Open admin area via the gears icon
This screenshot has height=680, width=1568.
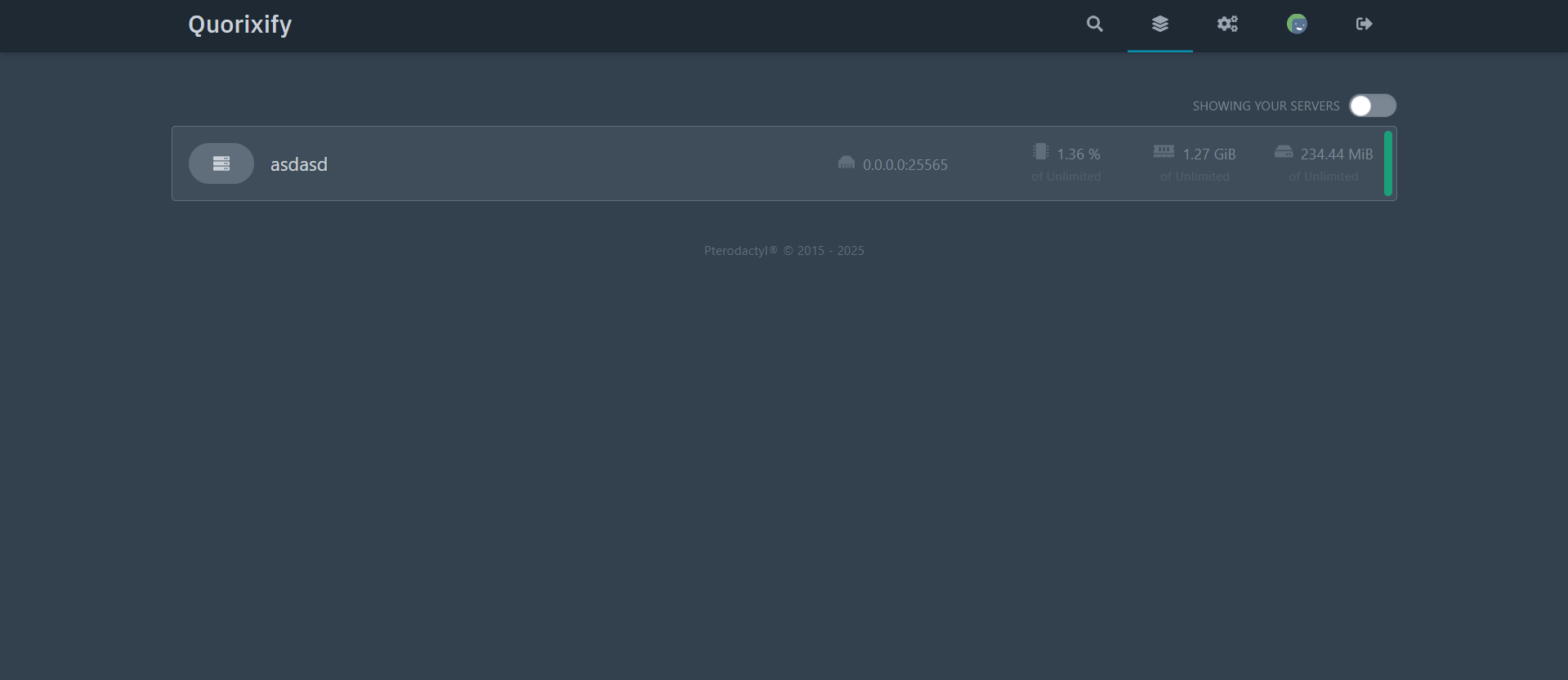coord(1227,25)
